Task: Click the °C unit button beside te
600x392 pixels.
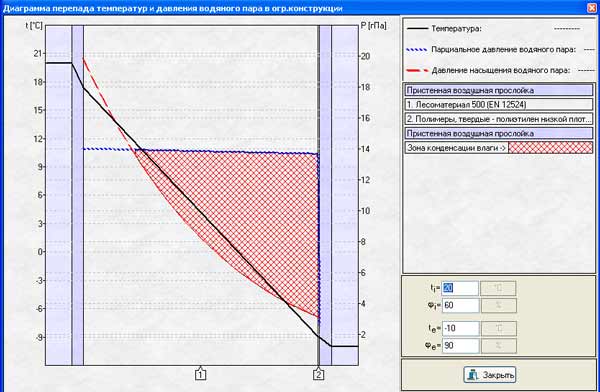Action: [x=499, y=328]
